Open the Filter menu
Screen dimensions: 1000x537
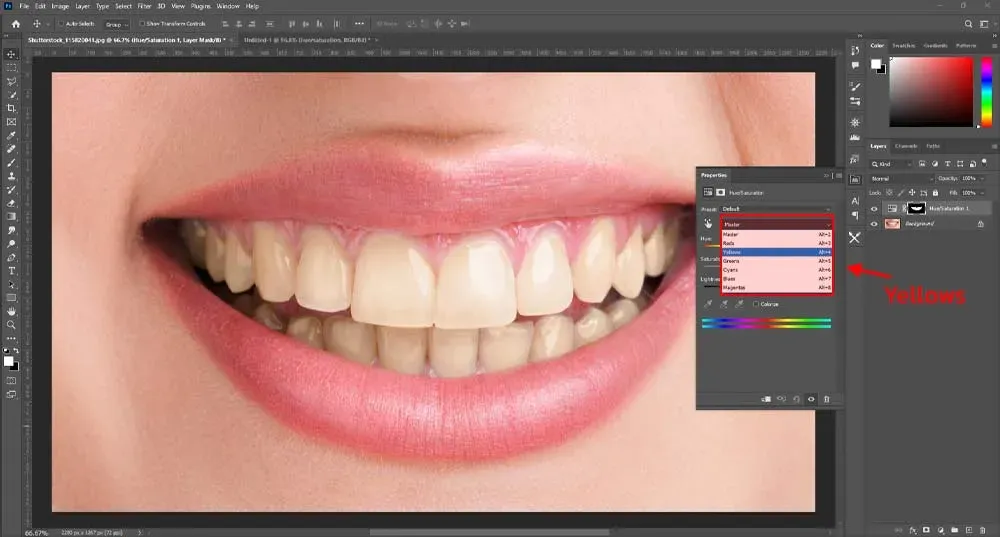144,6
